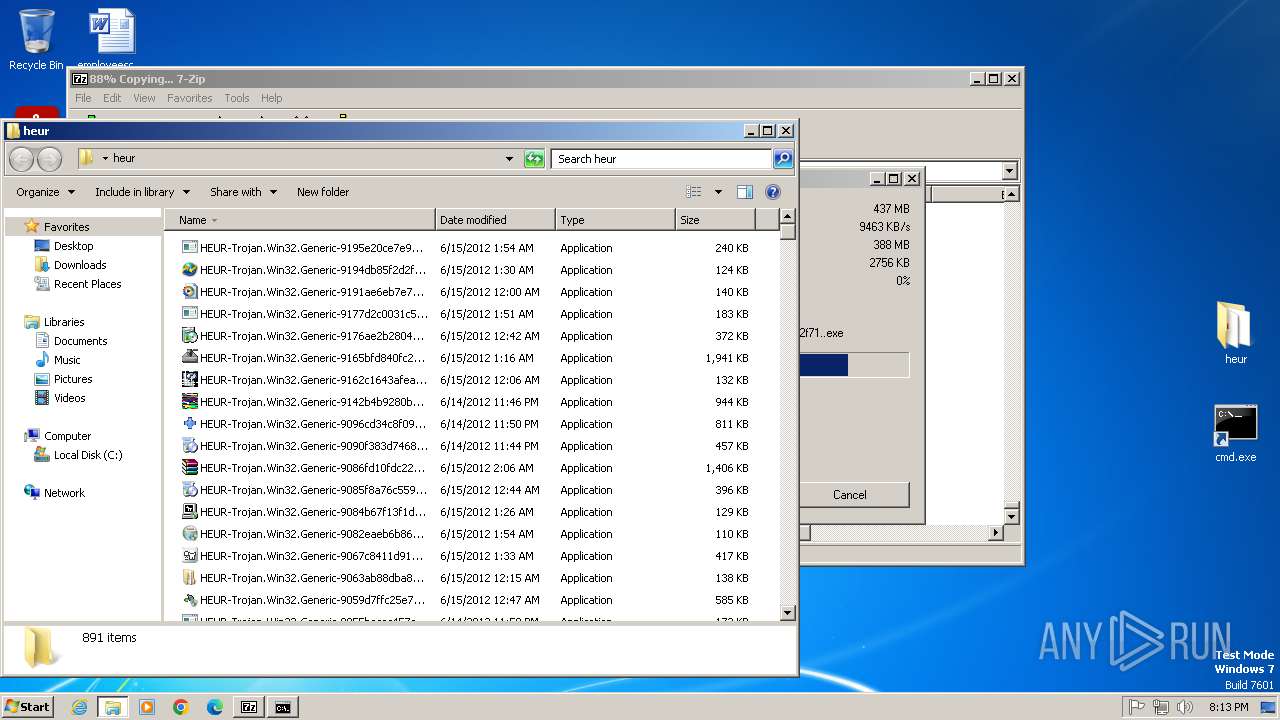
Task: Open Explorer help icon
Action: click(x=772, y=192)
